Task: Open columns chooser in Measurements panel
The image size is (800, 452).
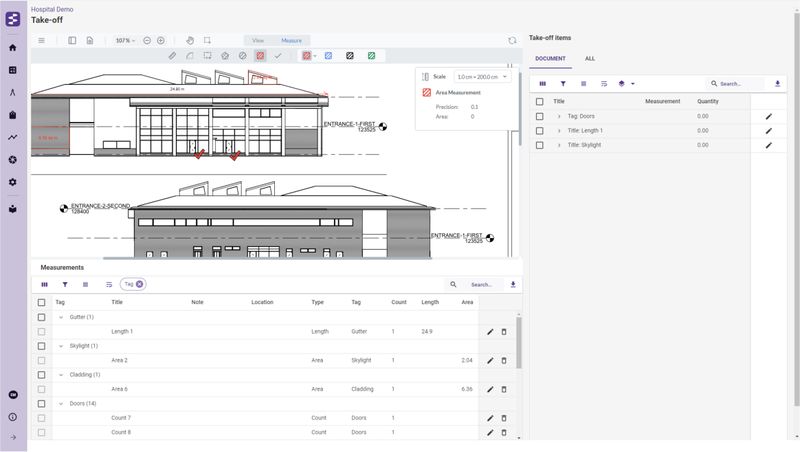Action: click(x=44, y=285)
